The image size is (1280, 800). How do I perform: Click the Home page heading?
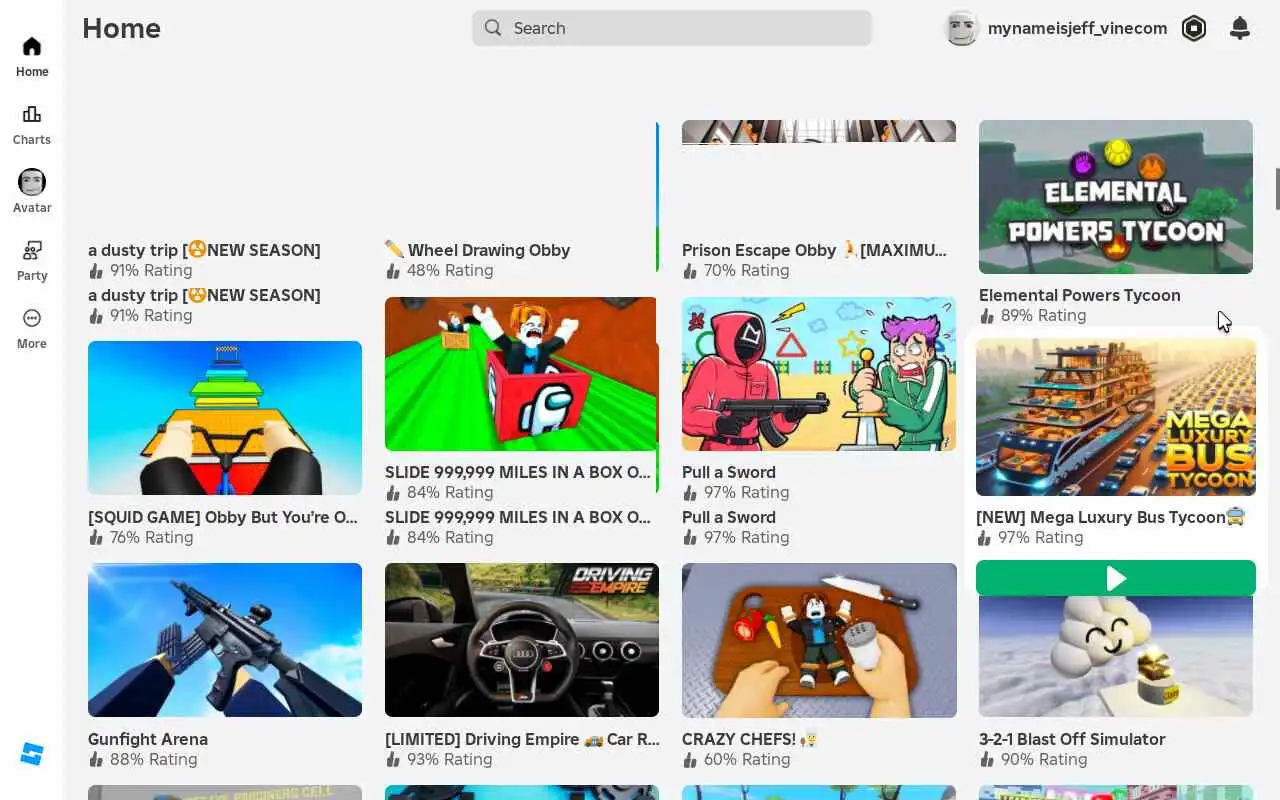122,28
